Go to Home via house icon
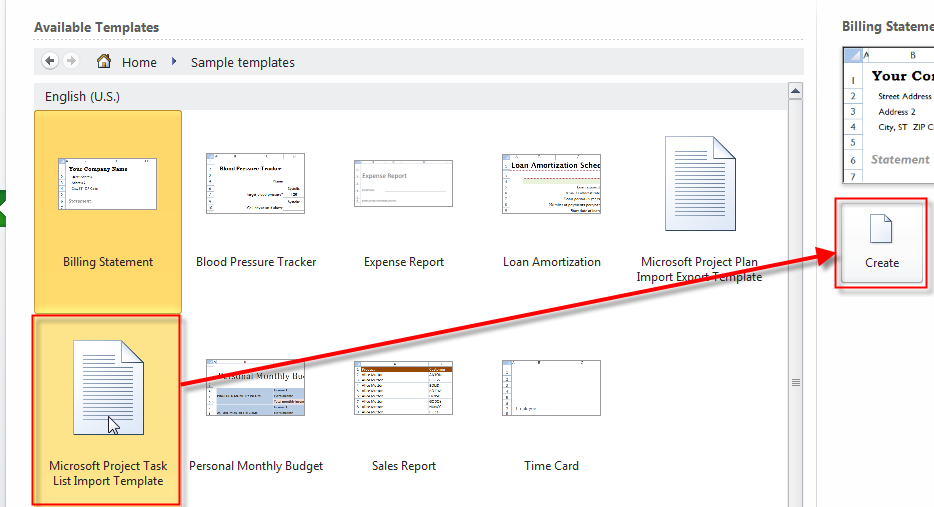The width and height of the screenshot is (934, 507). click(104, 61)
